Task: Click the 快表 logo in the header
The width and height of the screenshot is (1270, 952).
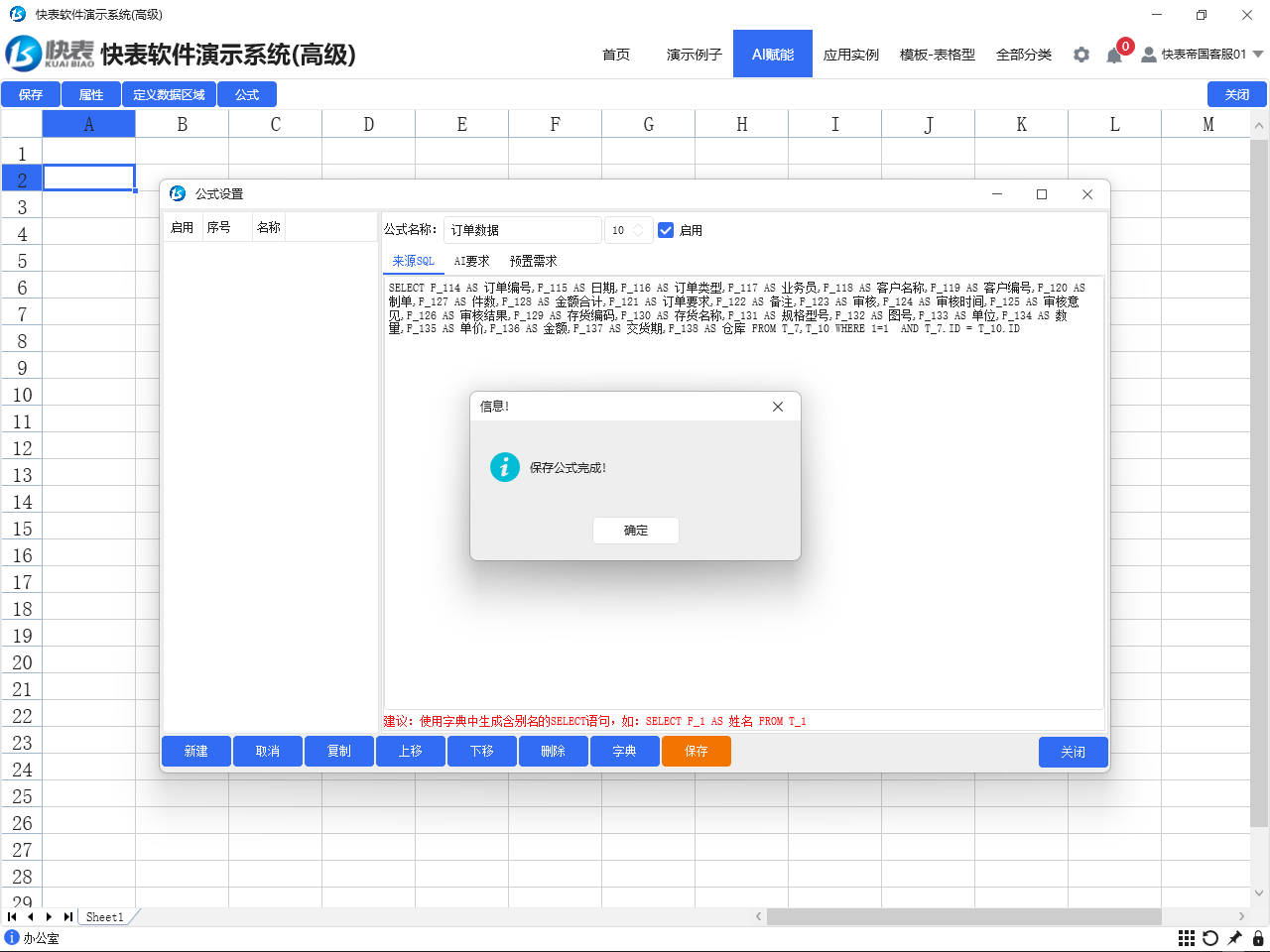Action: click(50, 54)
